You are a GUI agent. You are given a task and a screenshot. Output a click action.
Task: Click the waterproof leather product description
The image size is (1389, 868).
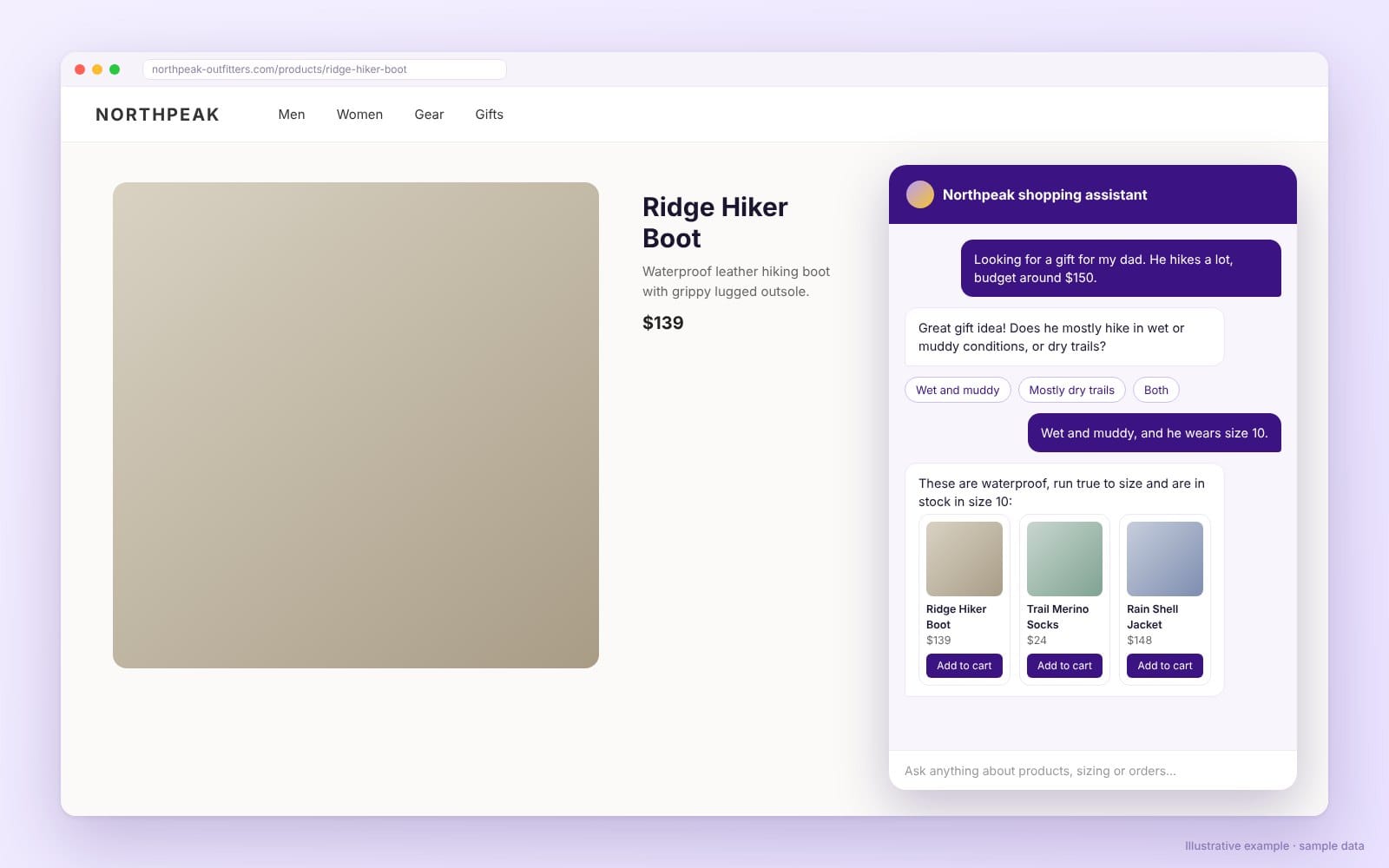(736, 281)
